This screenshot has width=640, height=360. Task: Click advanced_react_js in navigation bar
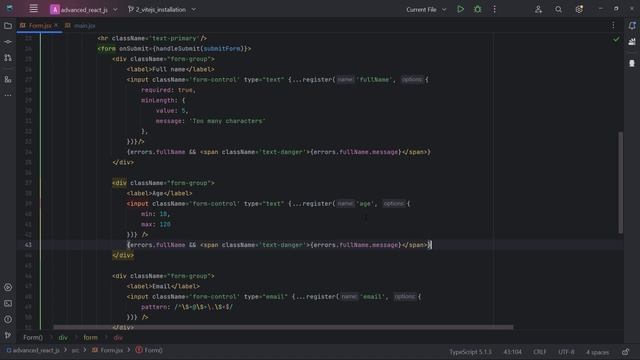33,350
